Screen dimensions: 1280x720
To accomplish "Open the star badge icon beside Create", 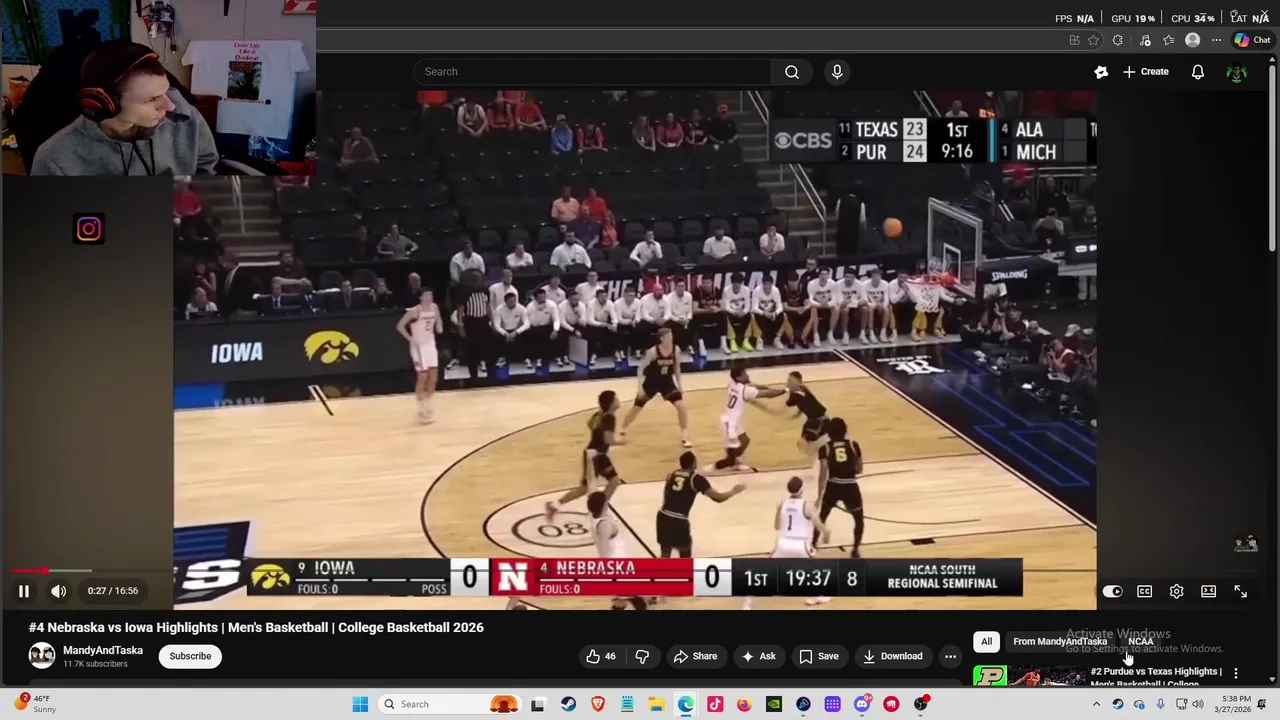I will 1101,72.
